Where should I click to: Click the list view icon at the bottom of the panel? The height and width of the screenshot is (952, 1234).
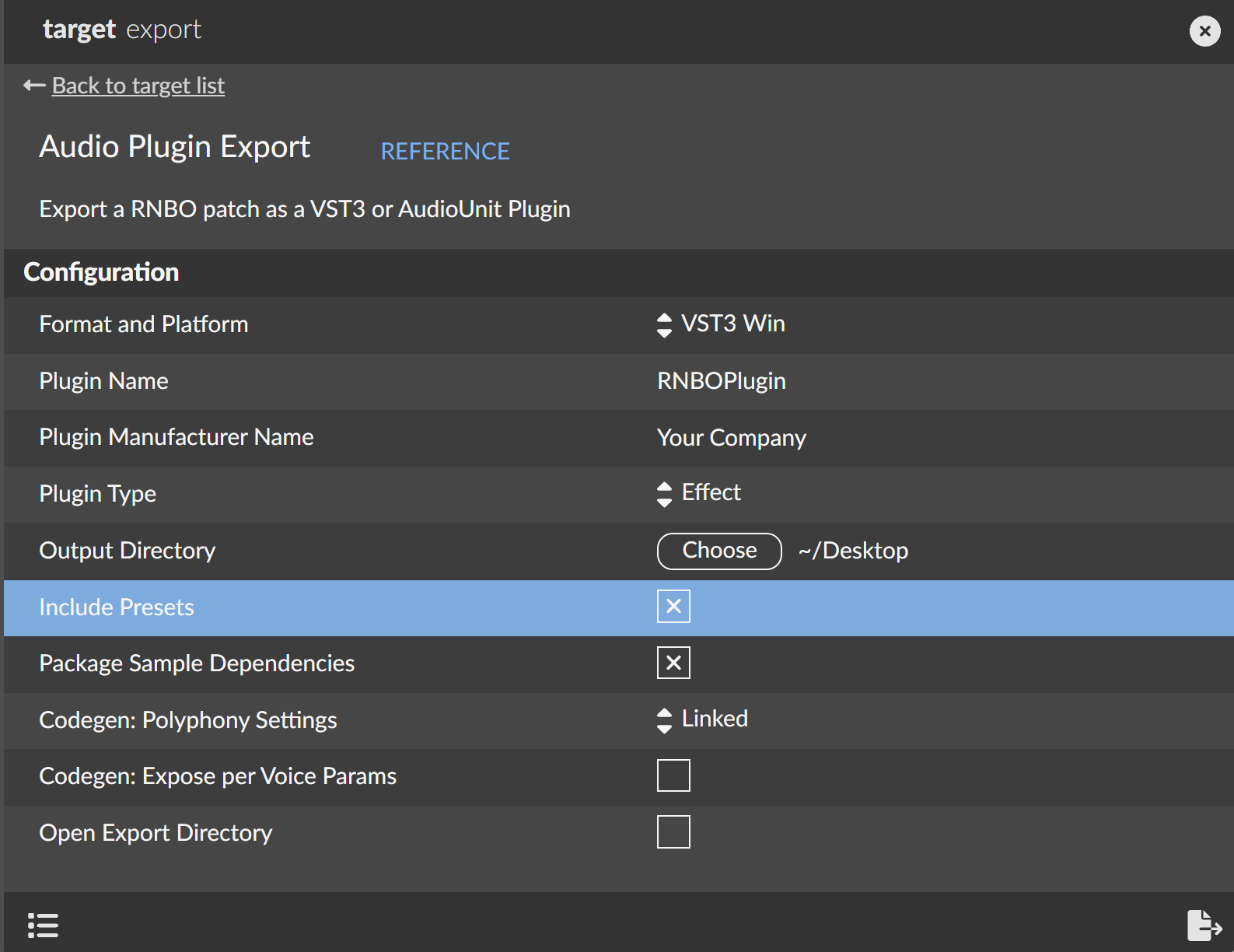[x=43, y=926]
